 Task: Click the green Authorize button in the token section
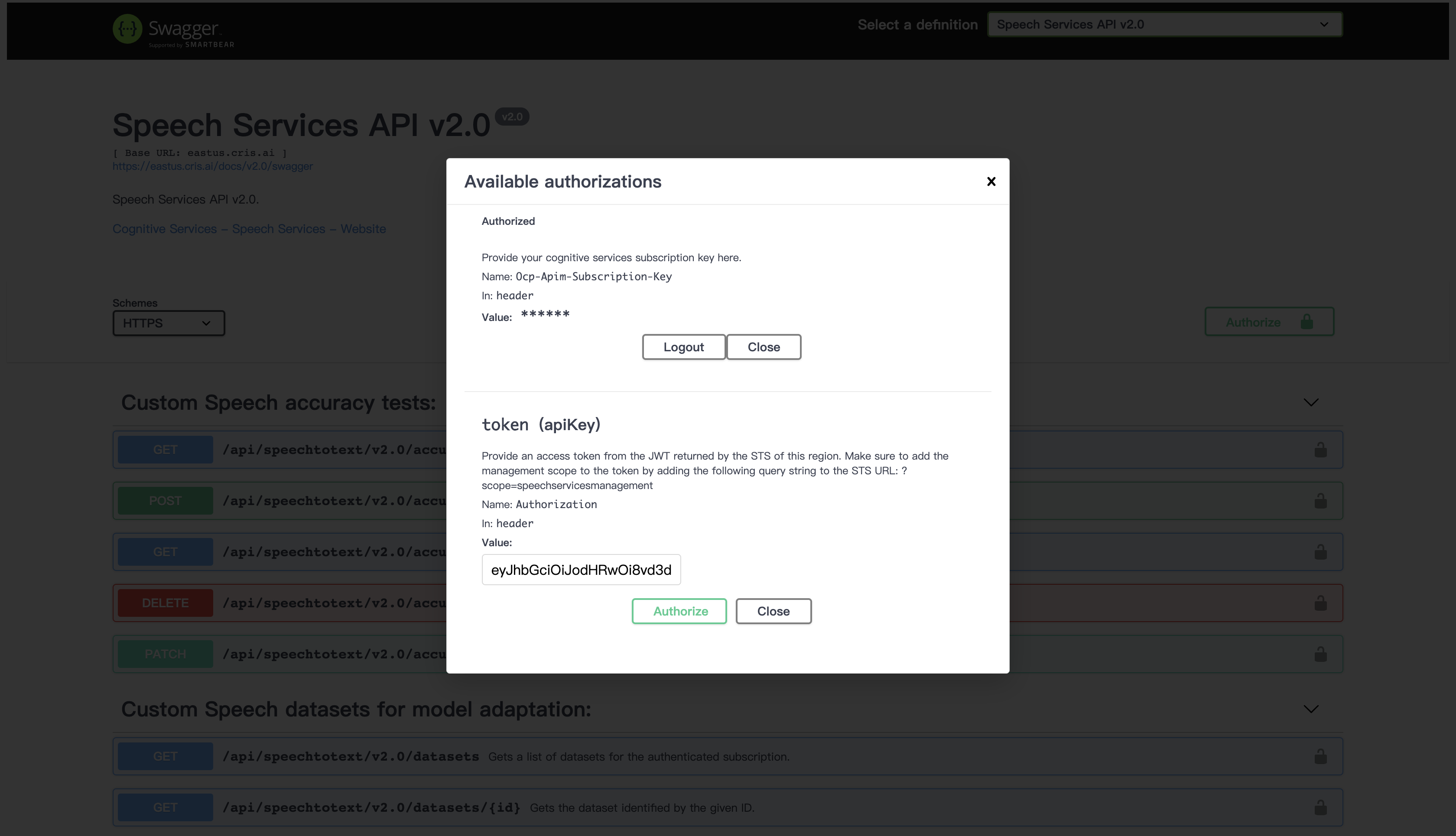pyautogui.click(x=679, y=611)
